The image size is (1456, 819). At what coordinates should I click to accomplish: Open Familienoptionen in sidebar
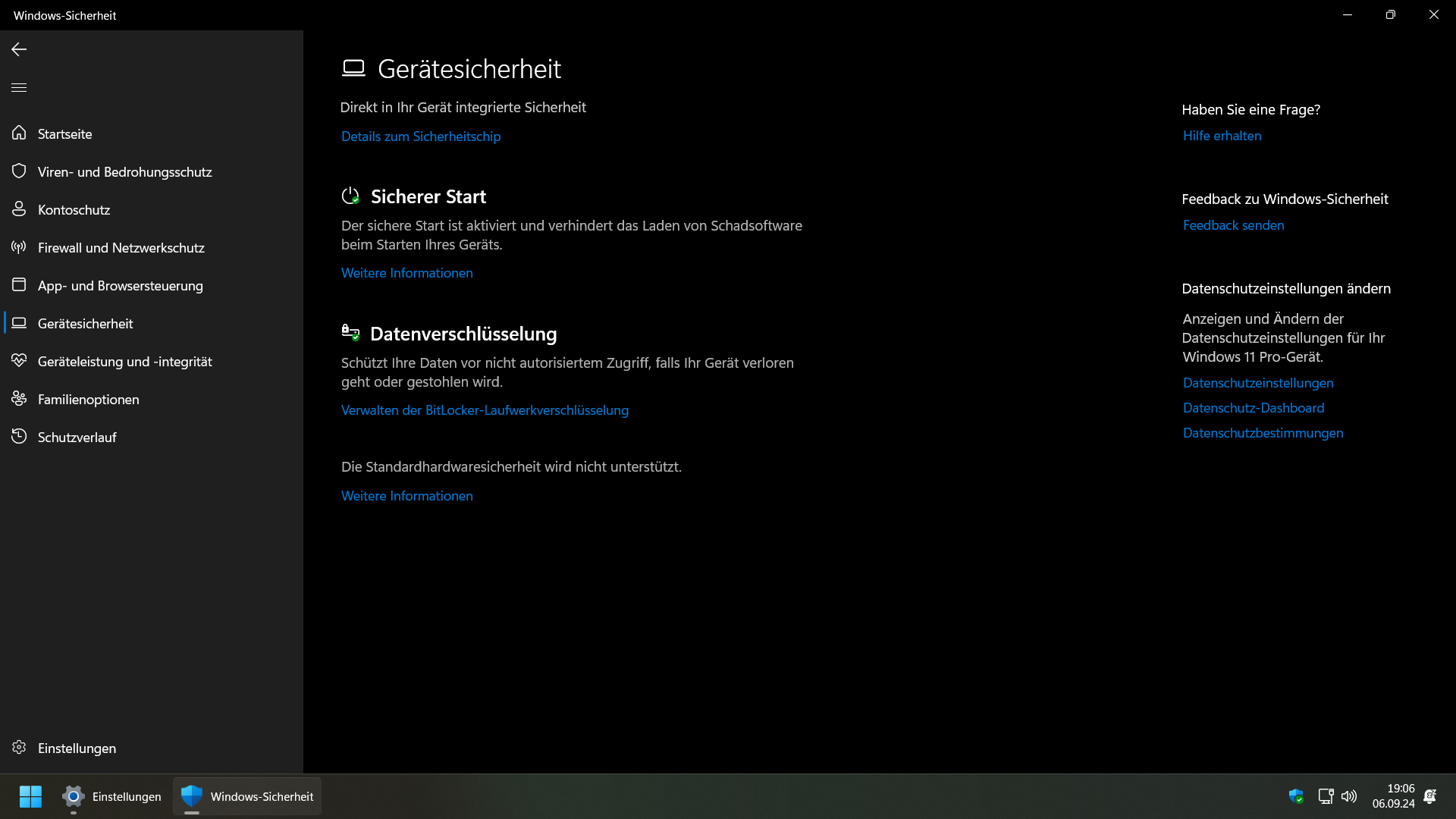click(88, 400)
